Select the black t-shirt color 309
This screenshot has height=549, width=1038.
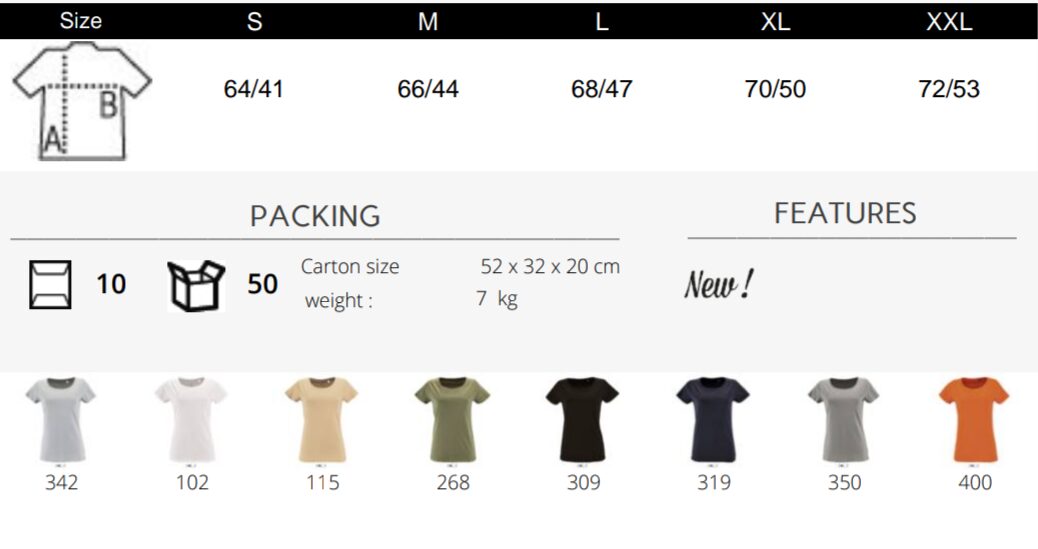coord(583,420)
